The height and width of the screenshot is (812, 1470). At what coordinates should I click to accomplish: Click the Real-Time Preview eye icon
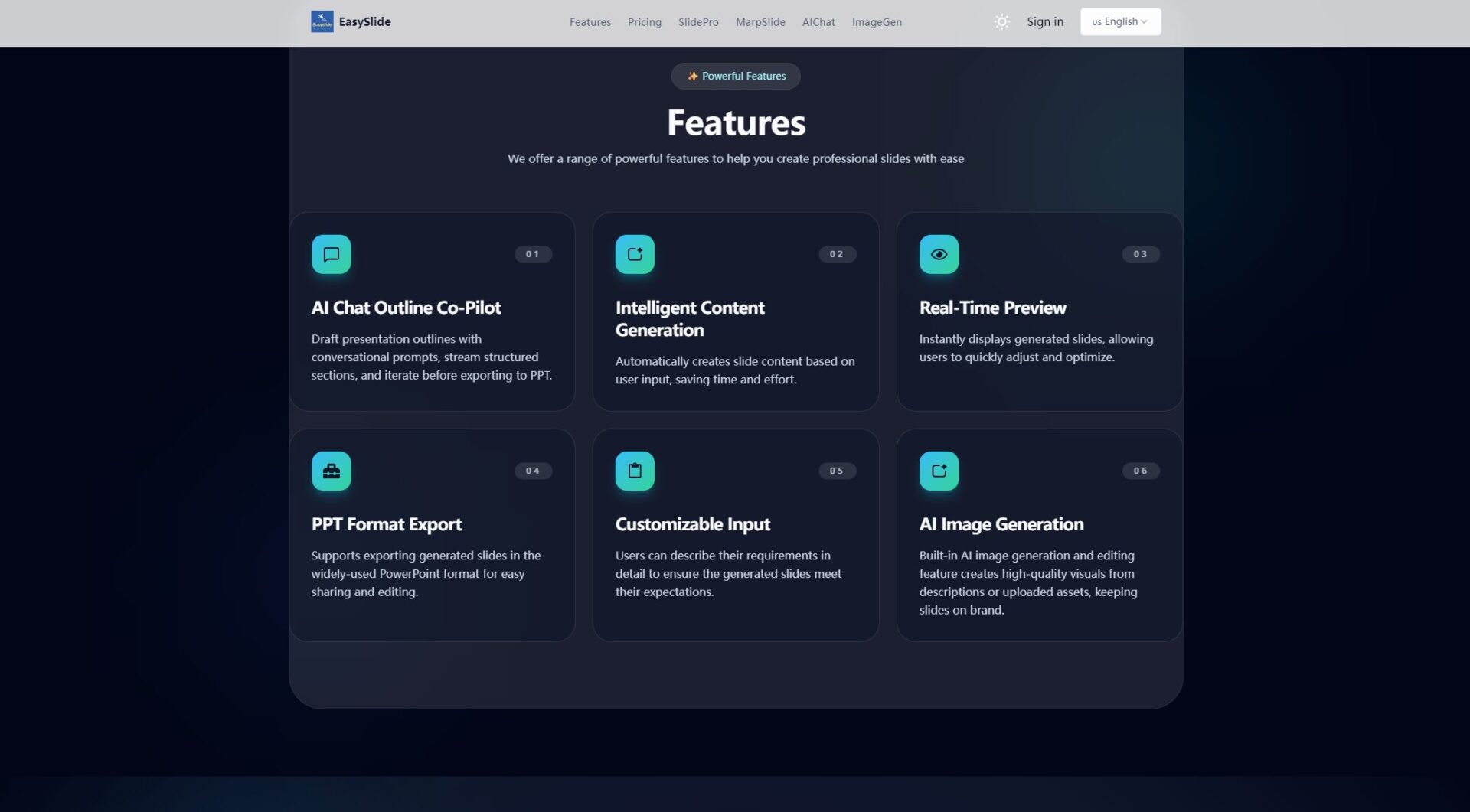[x=939, y=254]
